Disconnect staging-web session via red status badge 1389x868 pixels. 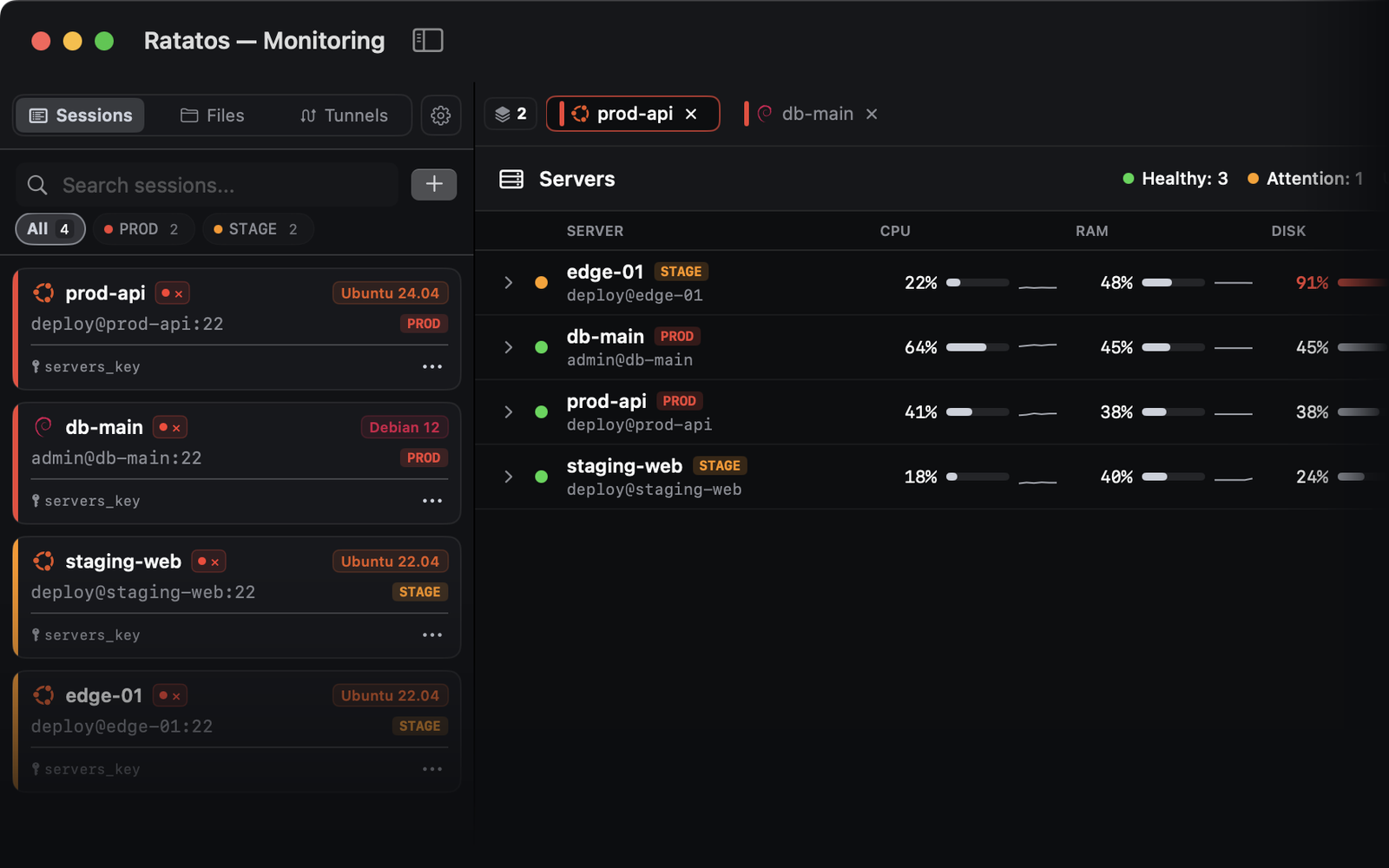[208, 562]
